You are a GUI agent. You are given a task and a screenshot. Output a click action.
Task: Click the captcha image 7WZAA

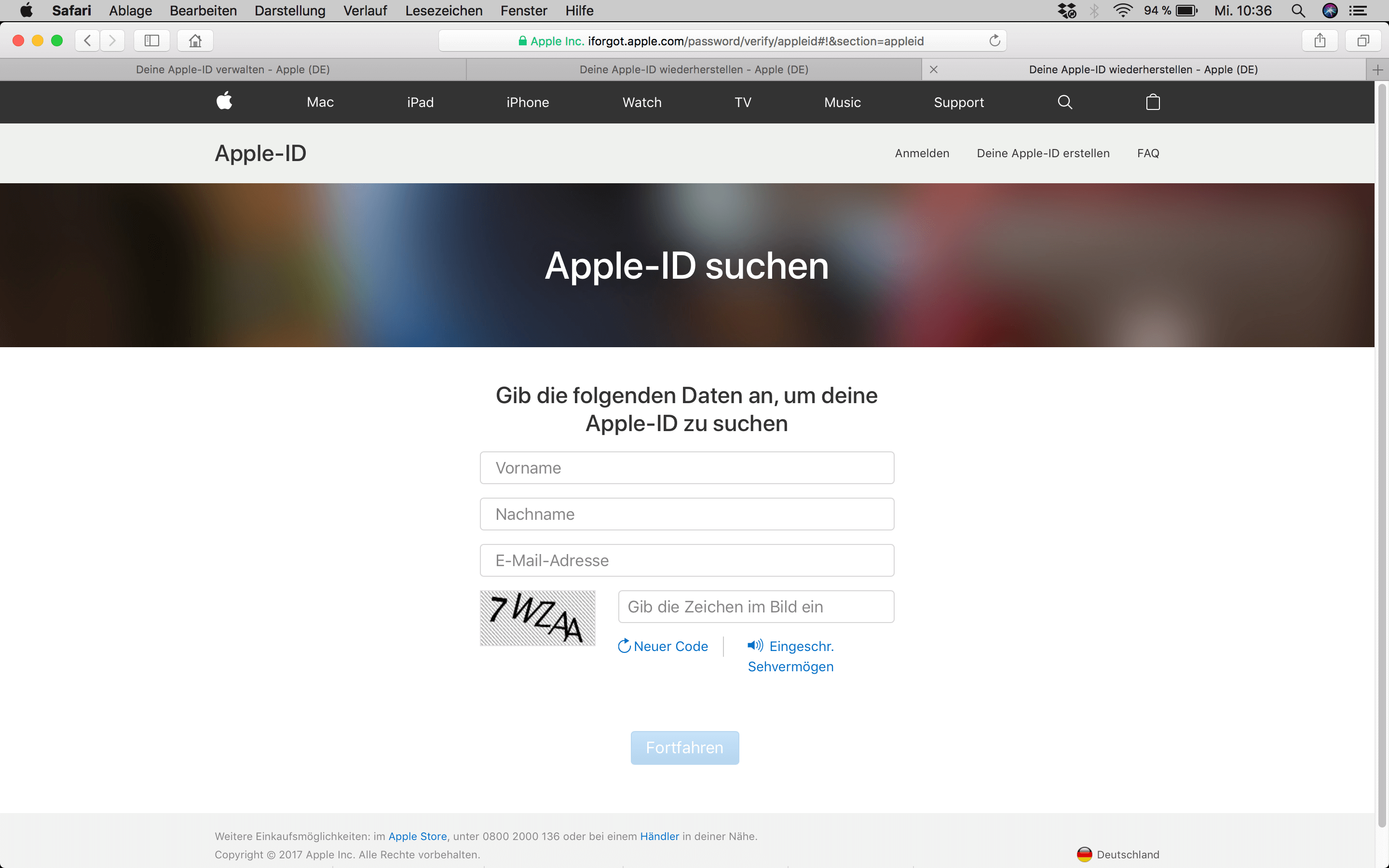(x=537, y=618)
